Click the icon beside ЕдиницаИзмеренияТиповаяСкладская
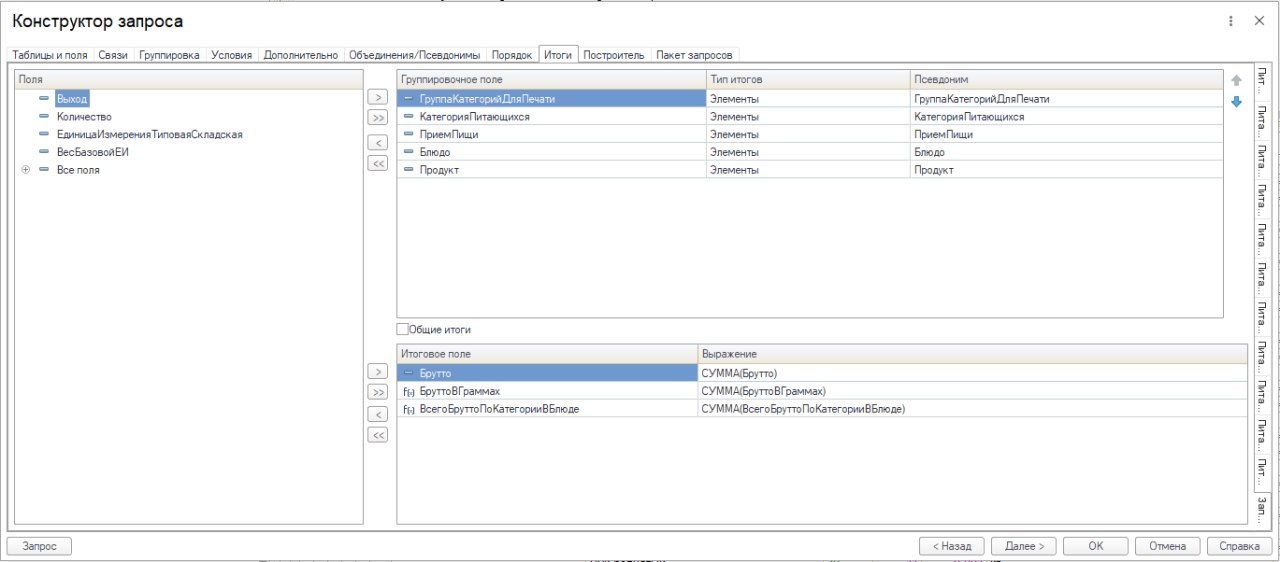This screenshot has height=562, width=1280. pyautogui.click(x=44, y=134)
